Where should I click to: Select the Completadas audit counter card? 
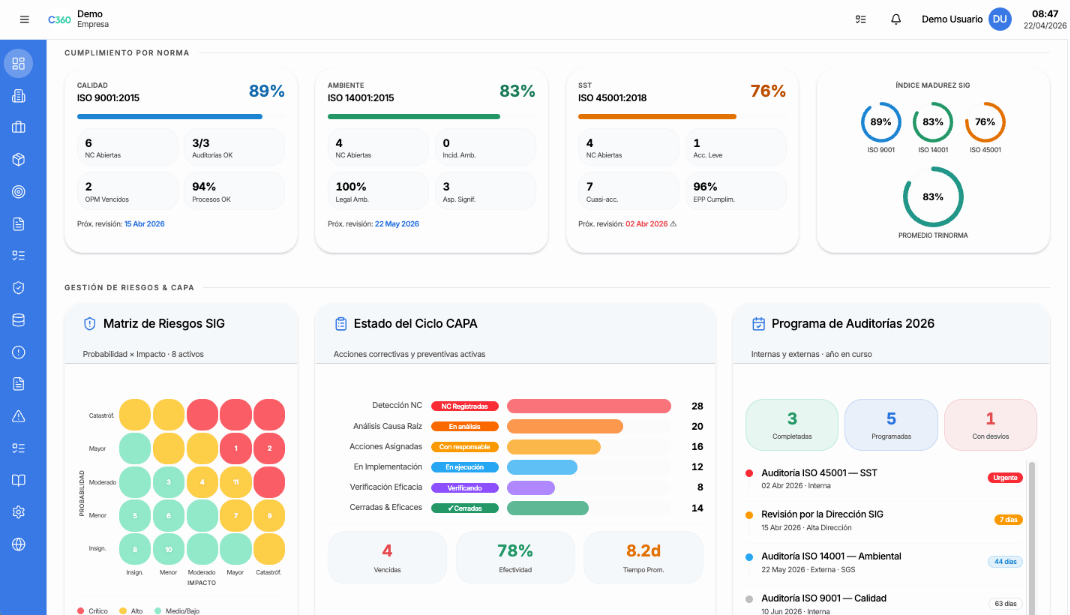point(792,425)
